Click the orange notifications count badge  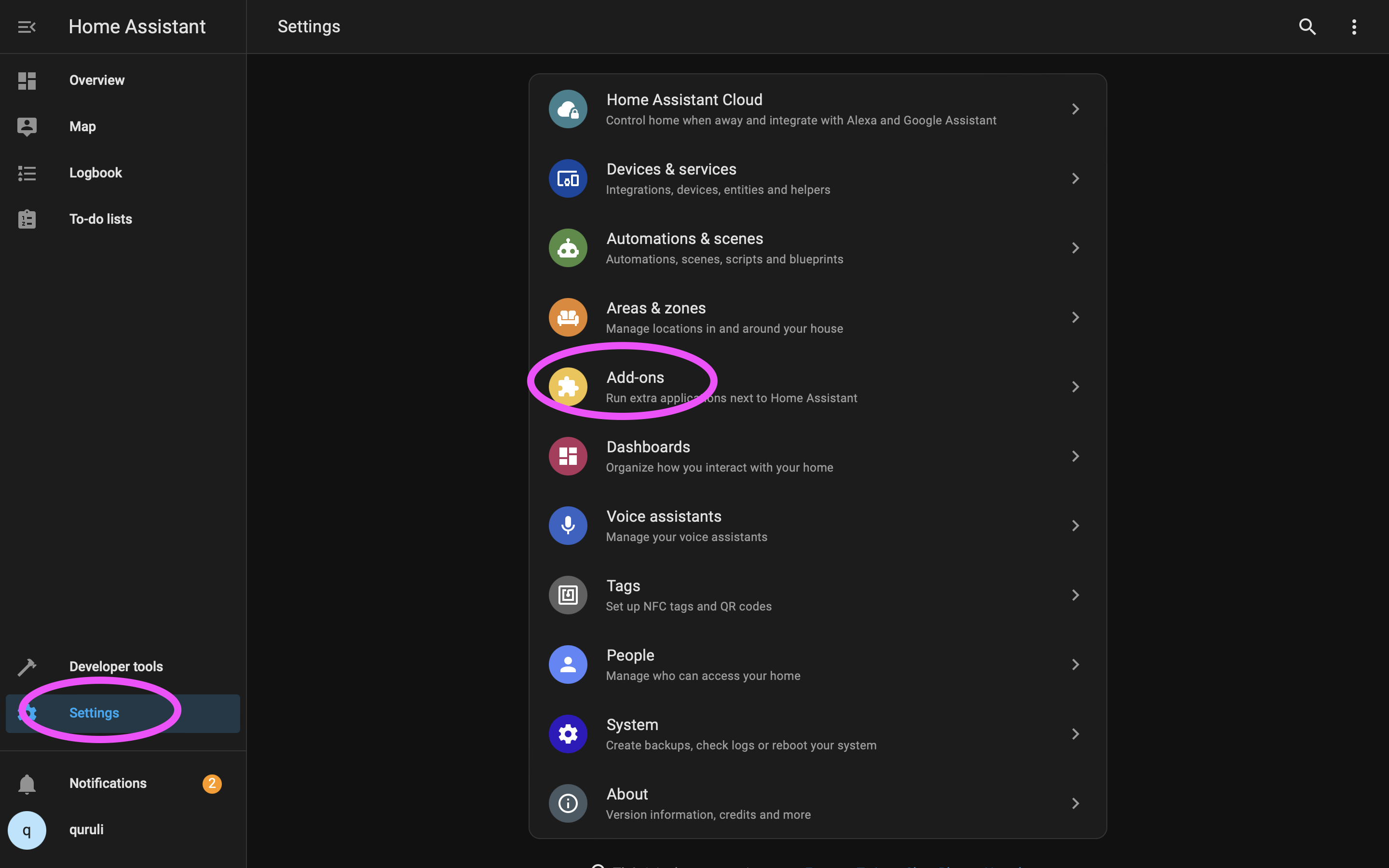[212, 784]
